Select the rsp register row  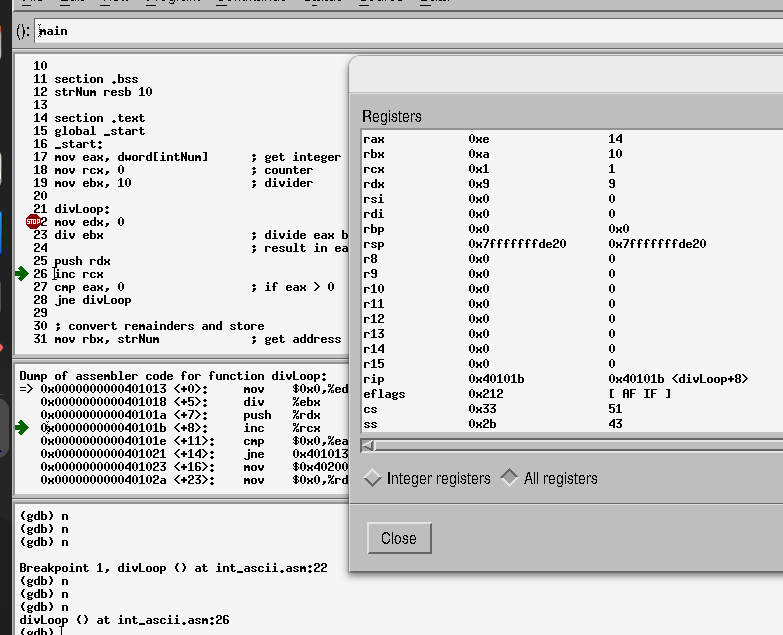click(572, 244)
